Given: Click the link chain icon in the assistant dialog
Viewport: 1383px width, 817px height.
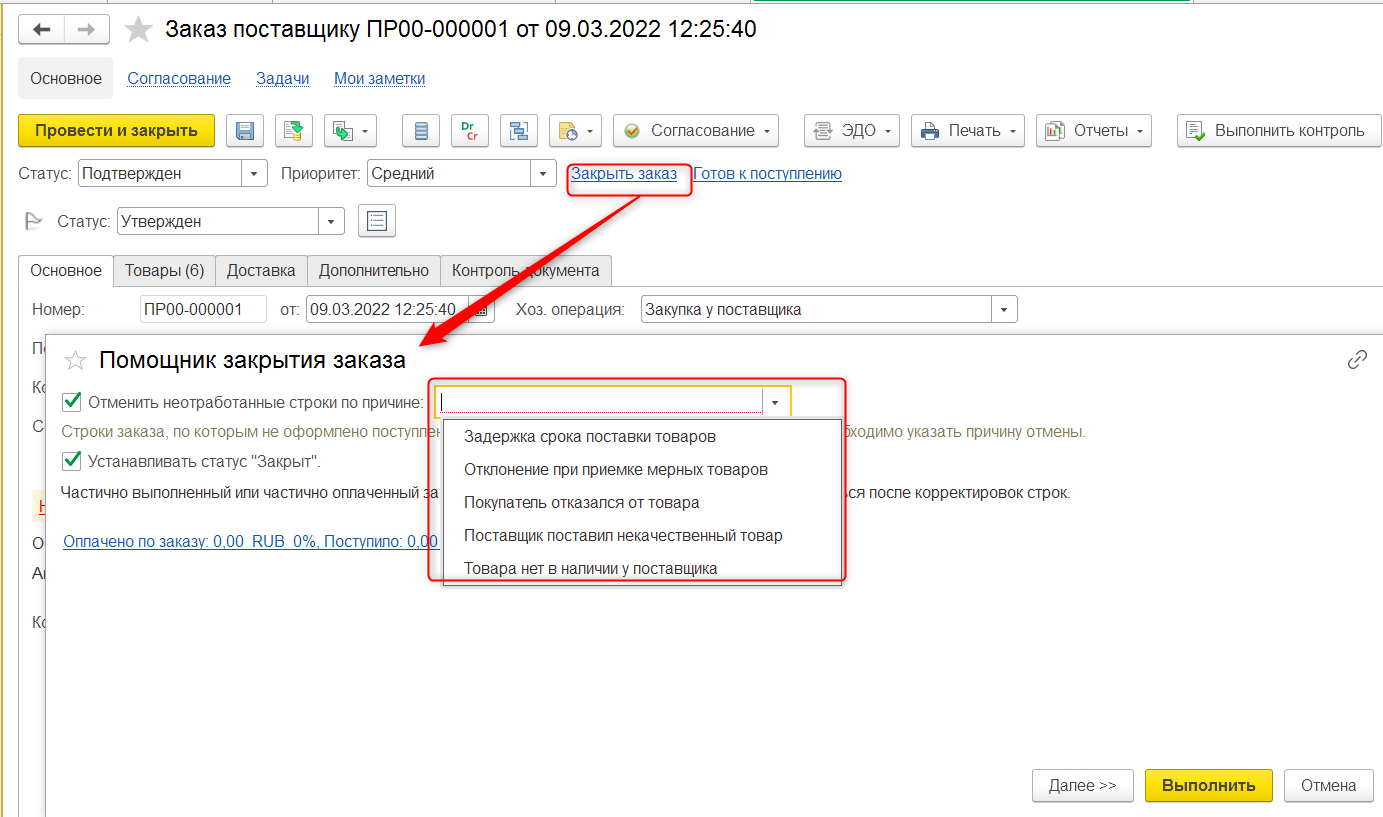Looking at the screenshot, I should (1357, 360).
